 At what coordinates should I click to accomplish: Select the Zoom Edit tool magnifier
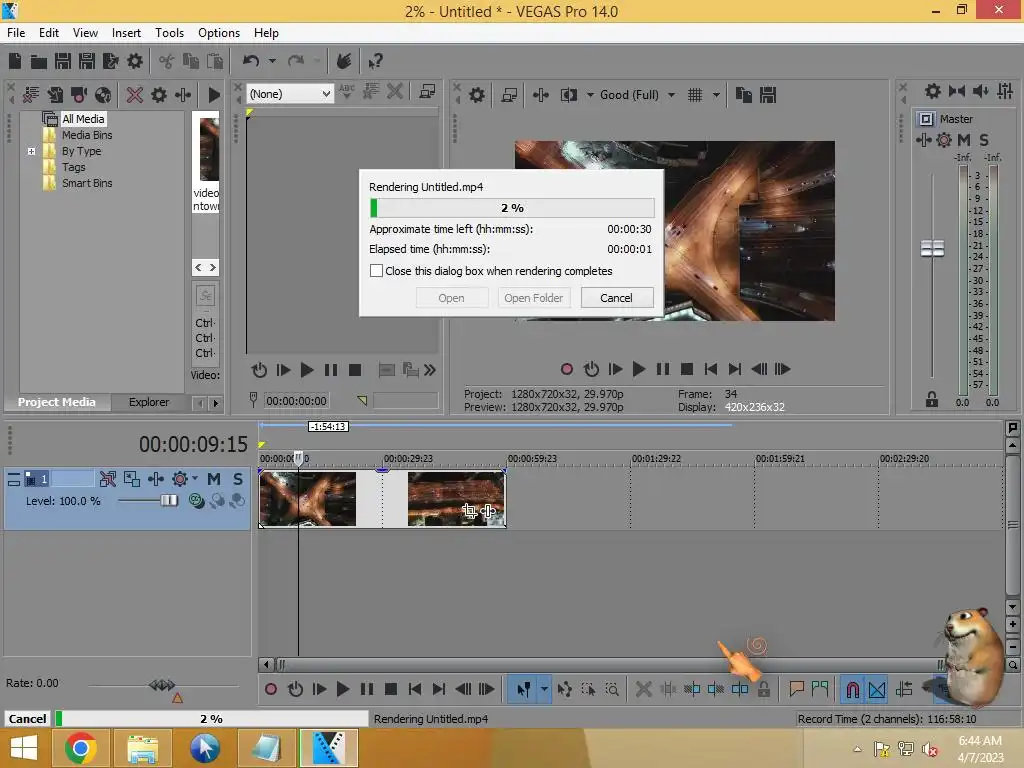click(612, 689)
